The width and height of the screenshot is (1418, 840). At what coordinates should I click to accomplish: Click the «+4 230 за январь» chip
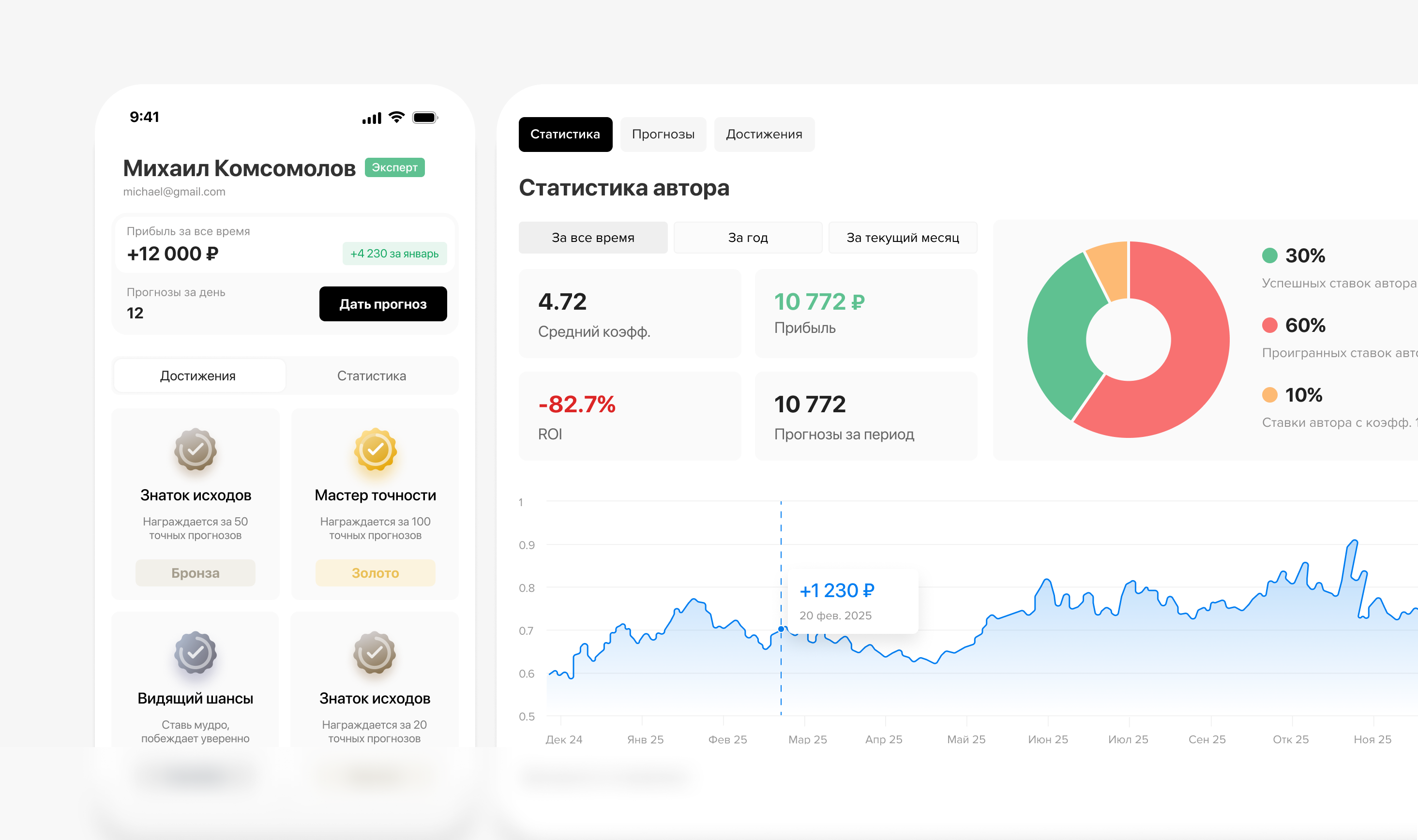click(x=394, y=254)
